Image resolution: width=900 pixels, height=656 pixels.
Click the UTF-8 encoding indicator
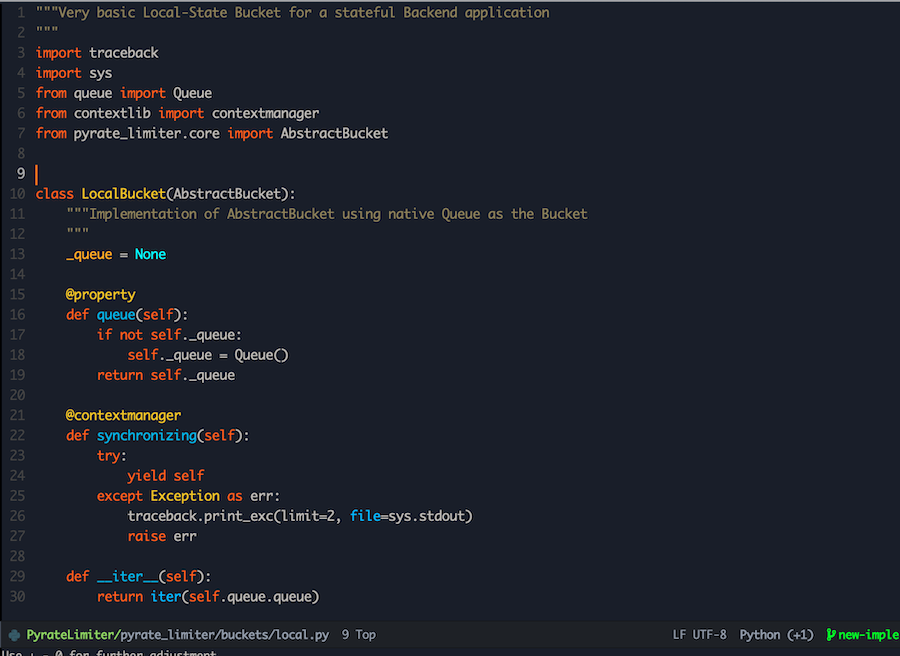[x=709, y=635]
